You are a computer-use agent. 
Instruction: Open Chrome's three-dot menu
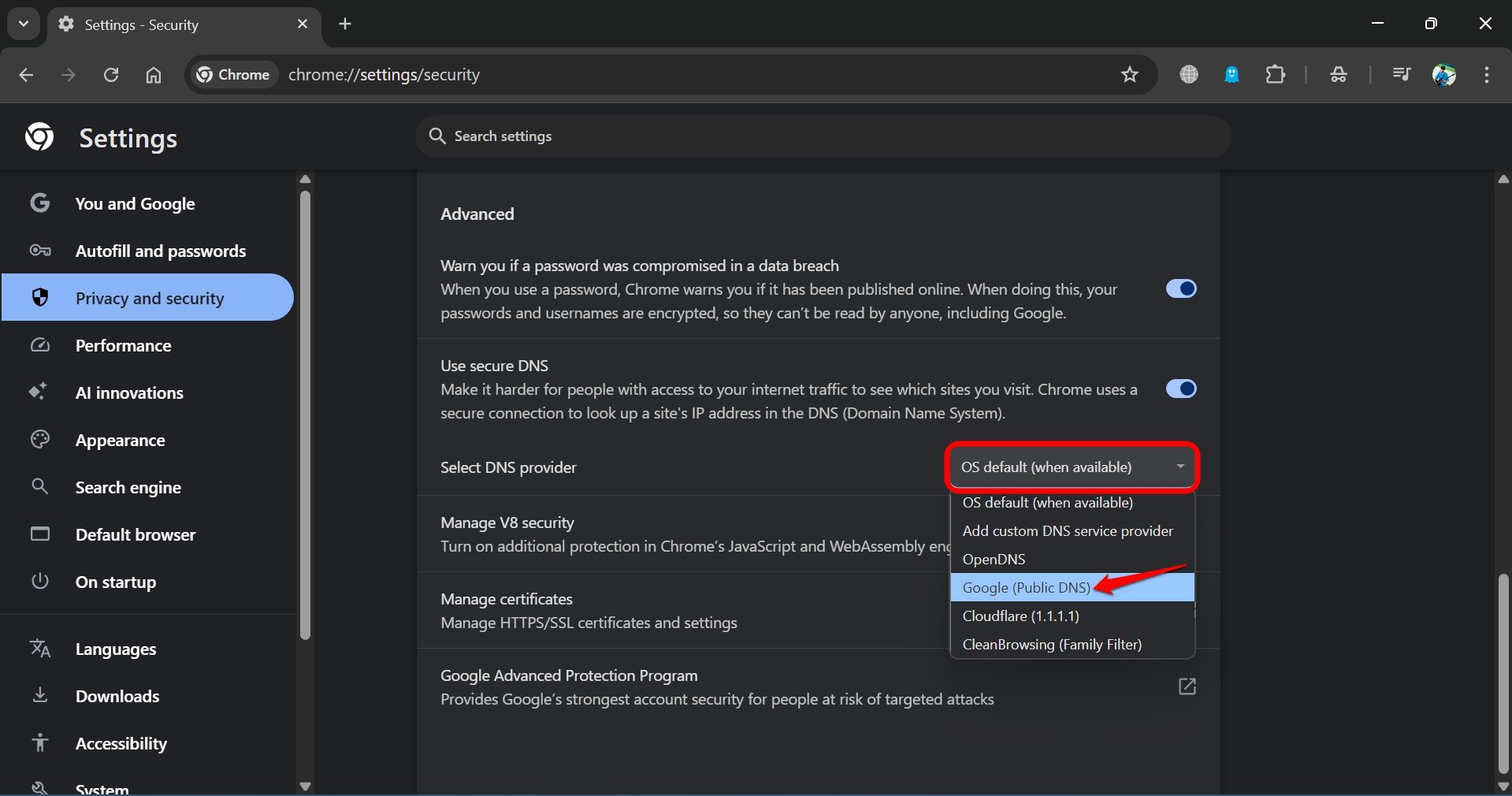tap(1487, 75)
